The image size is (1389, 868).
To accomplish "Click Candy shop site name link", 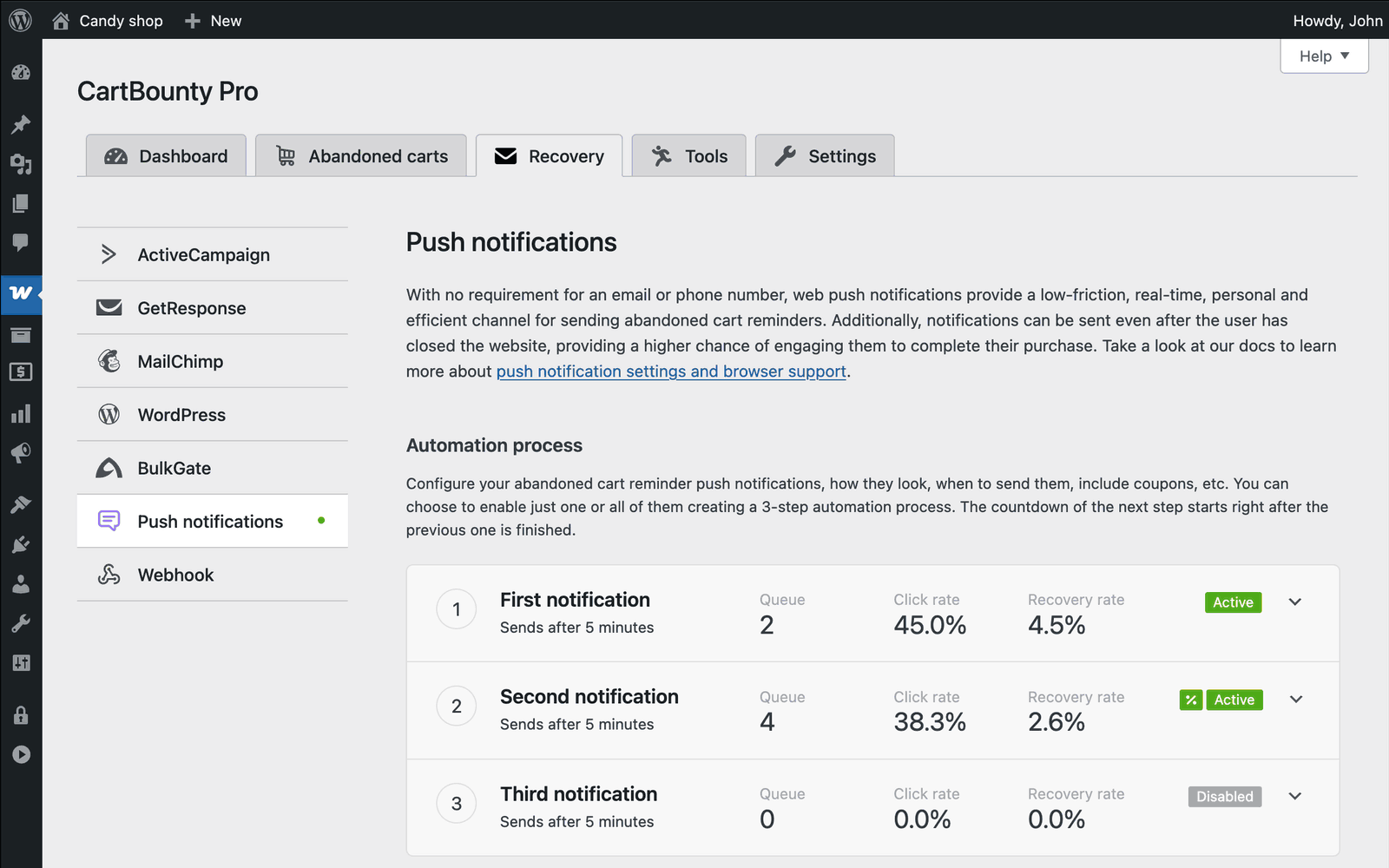I will click(x=121, y=21).
